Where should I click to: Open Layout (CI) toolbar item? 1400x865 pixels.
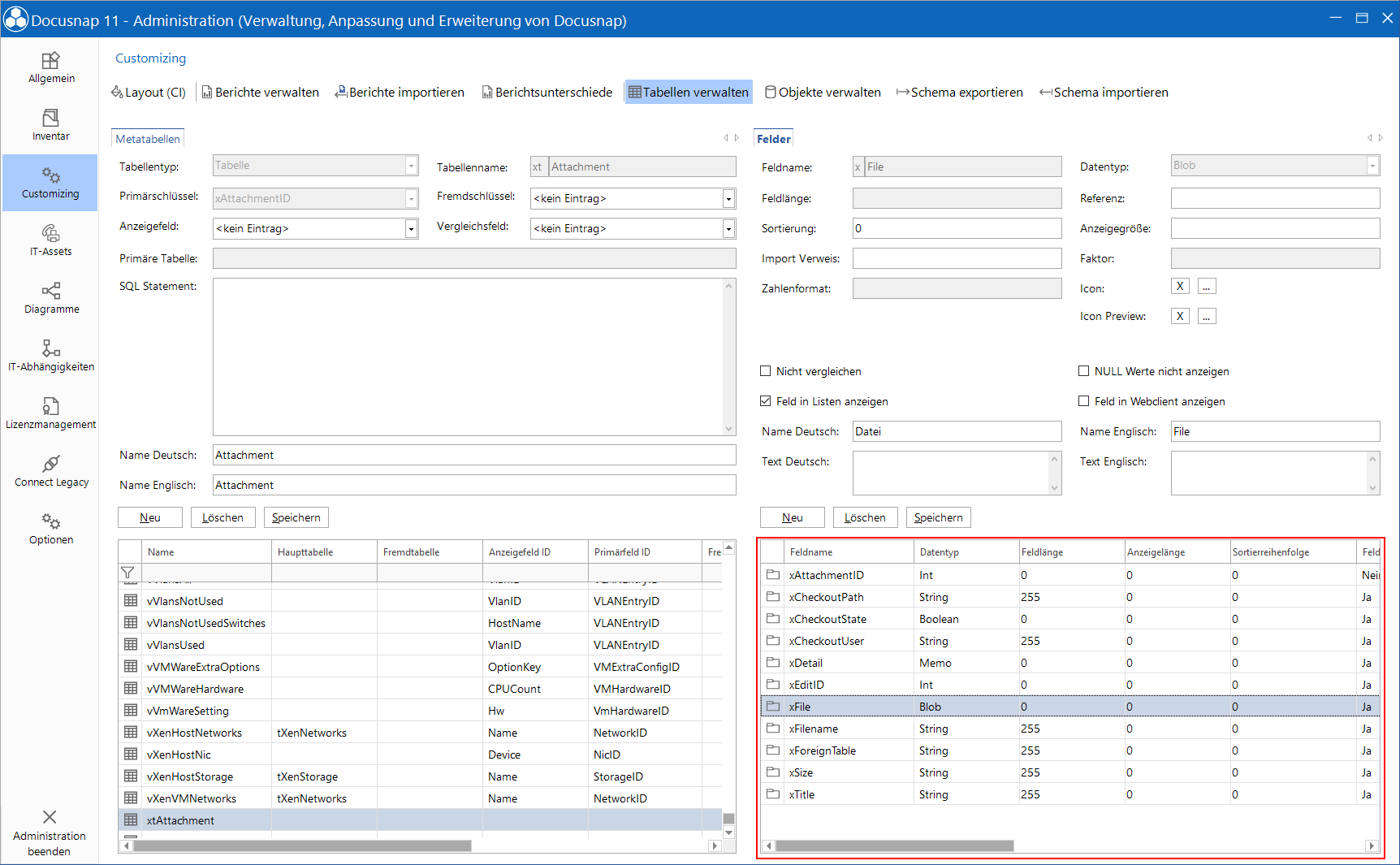click(149, 93)
